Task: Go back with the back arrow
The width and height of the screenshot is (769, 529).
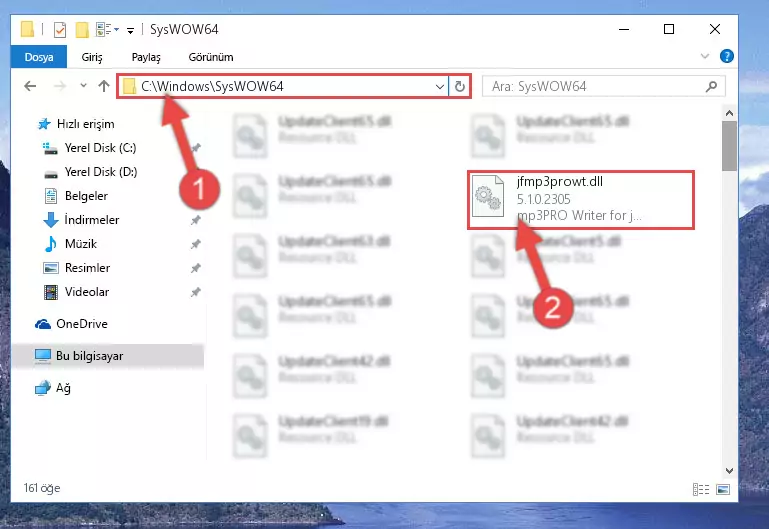Action: point(30,86)
